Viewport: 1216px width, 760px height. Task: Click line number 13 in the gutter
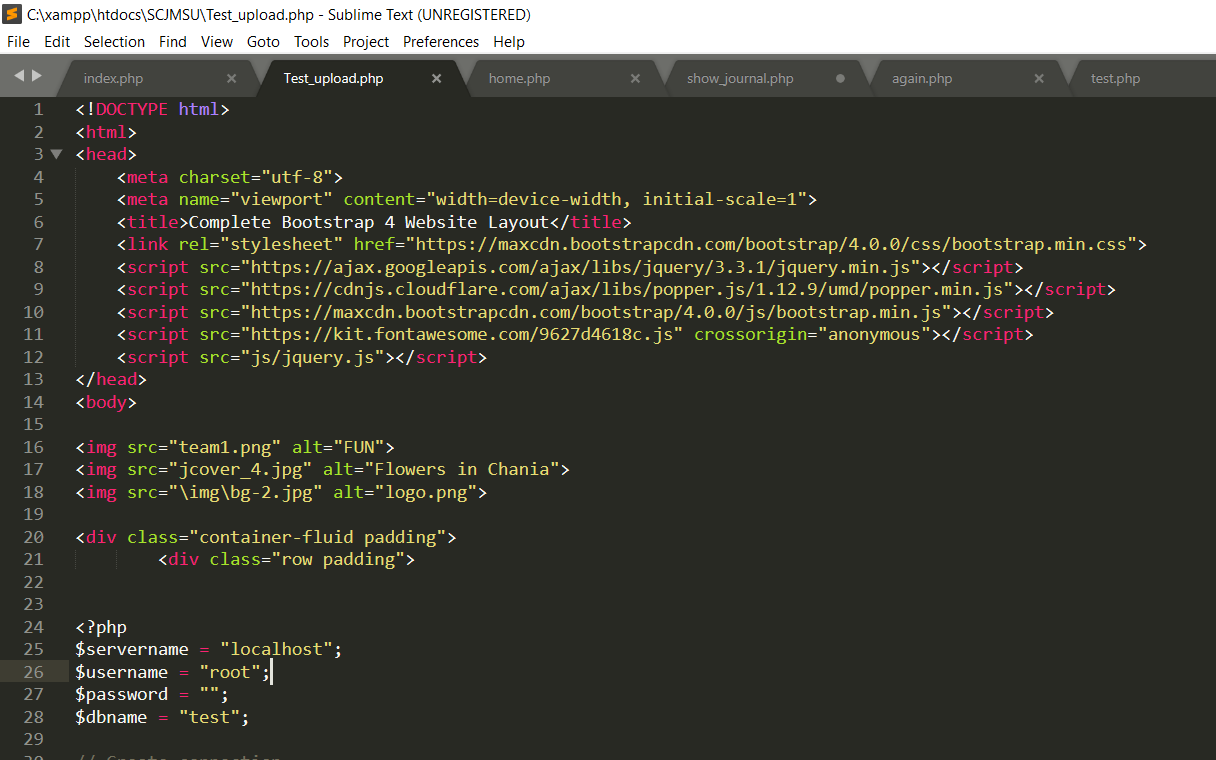(33, 380)
